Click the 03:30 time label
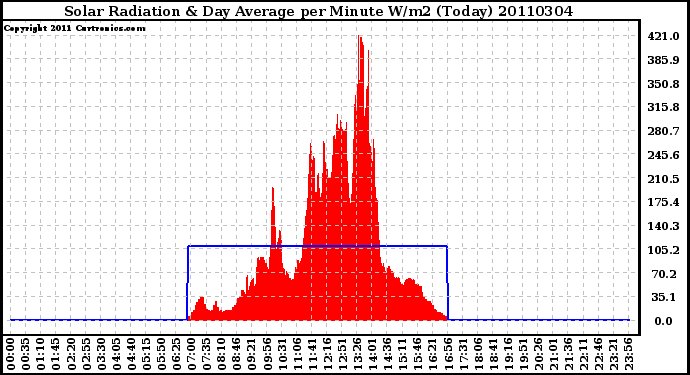Screen dimensions: 690x375 [101, 354]
